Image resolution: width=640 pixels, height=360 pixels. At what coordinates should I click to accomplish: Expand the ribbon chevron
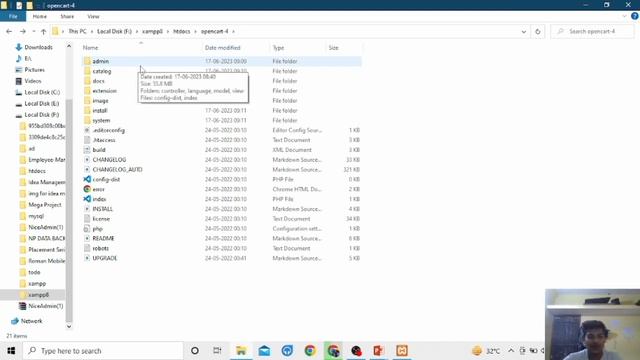[624, 16]
